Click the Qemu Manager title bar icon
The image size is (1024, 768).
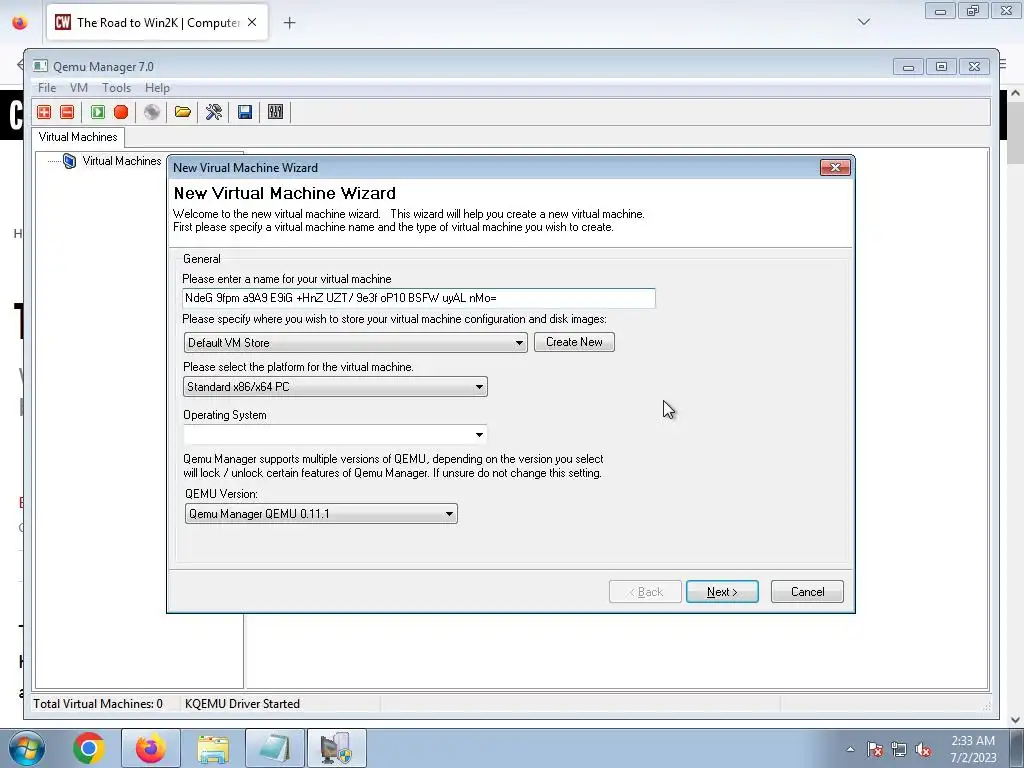pos(40,66)
